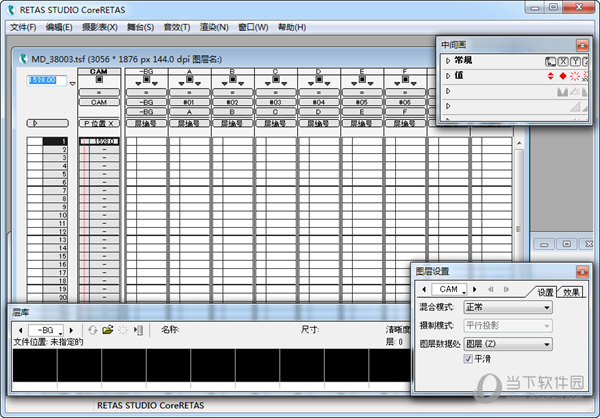Click the 层编号 button in column A
The height and width of the screenshot is (418, 600).
pos(189,123)
